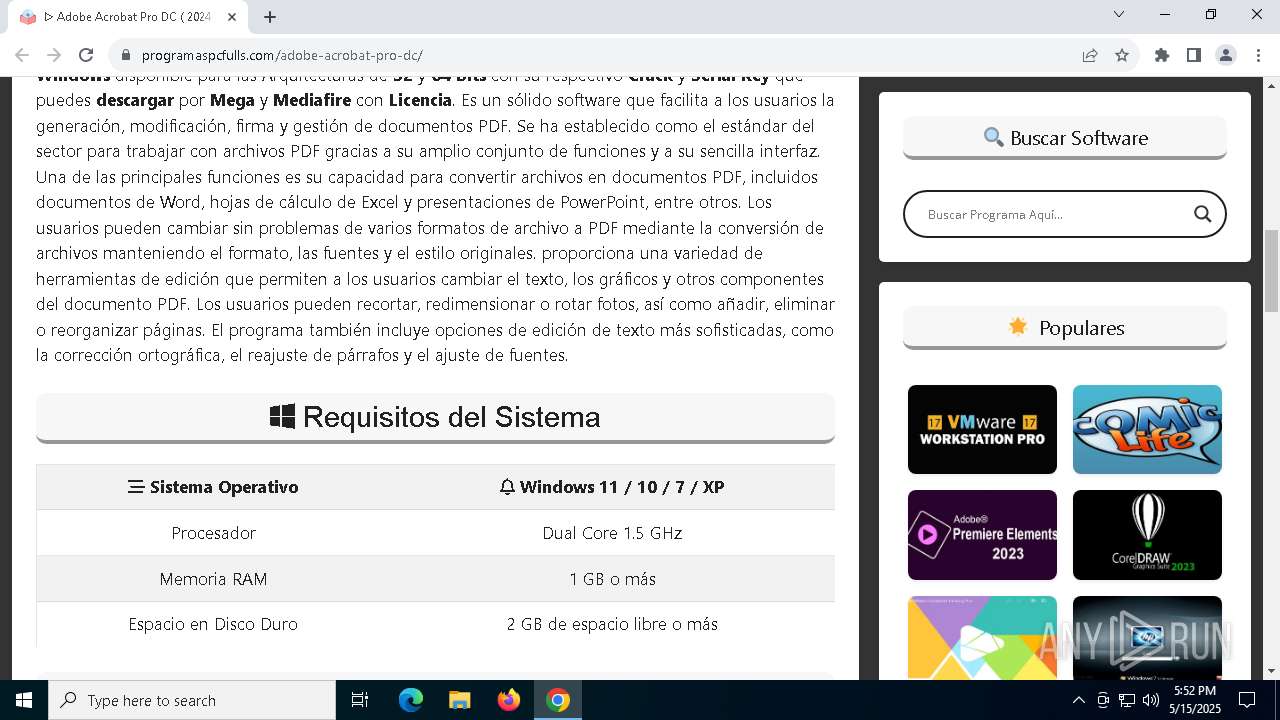Click the Requisitos del Sistema heading
This screenshot has width=1280, height=720.
click(435, 417)
